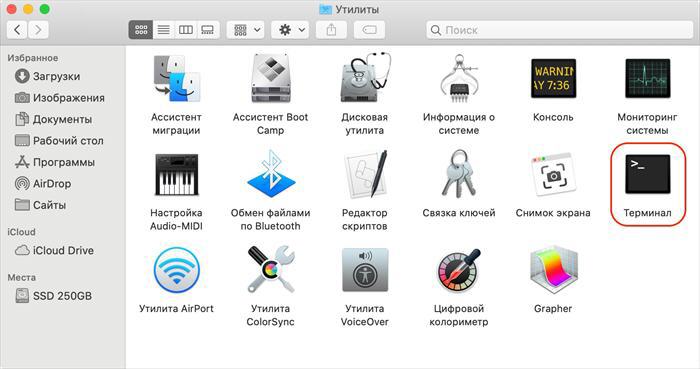
Task: Click the Утилита VoiceOver icon
Action: [x=365, y=270]
